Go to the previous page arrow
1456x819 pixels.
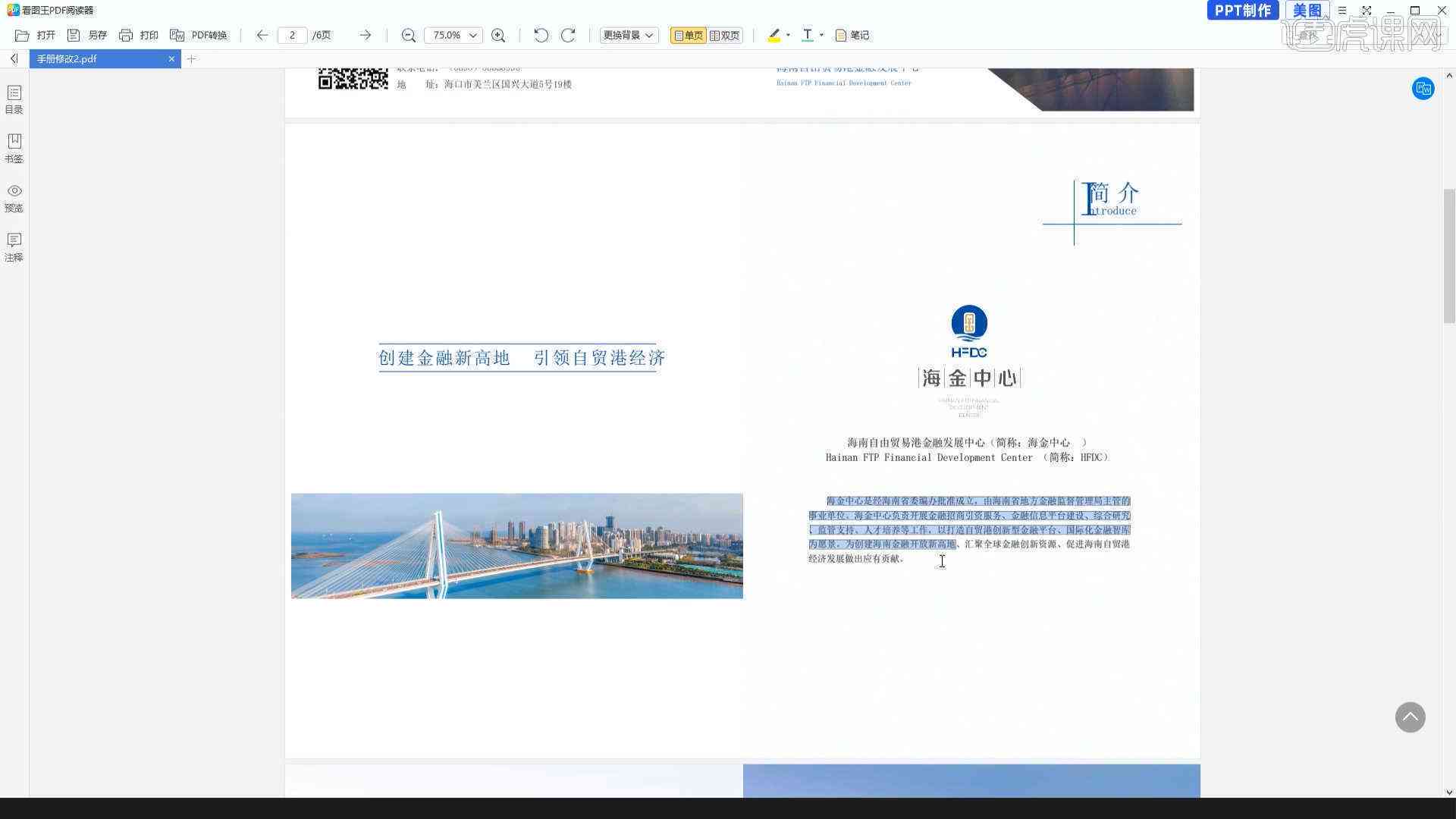pyautogui.click(x=262, y=35)
